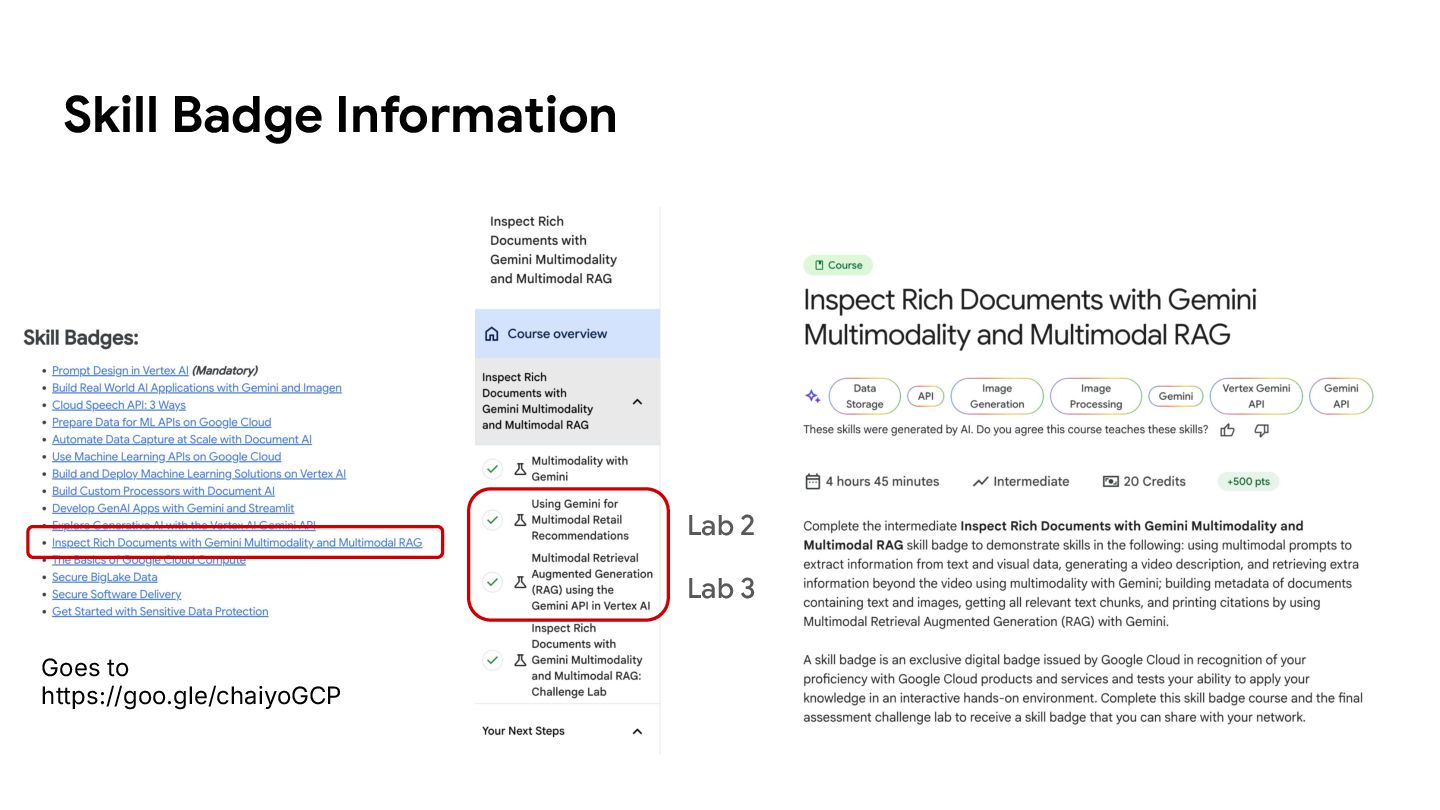
Task: Click the credits icon next to 20 Credits
Action: (x=1110, y=481)
